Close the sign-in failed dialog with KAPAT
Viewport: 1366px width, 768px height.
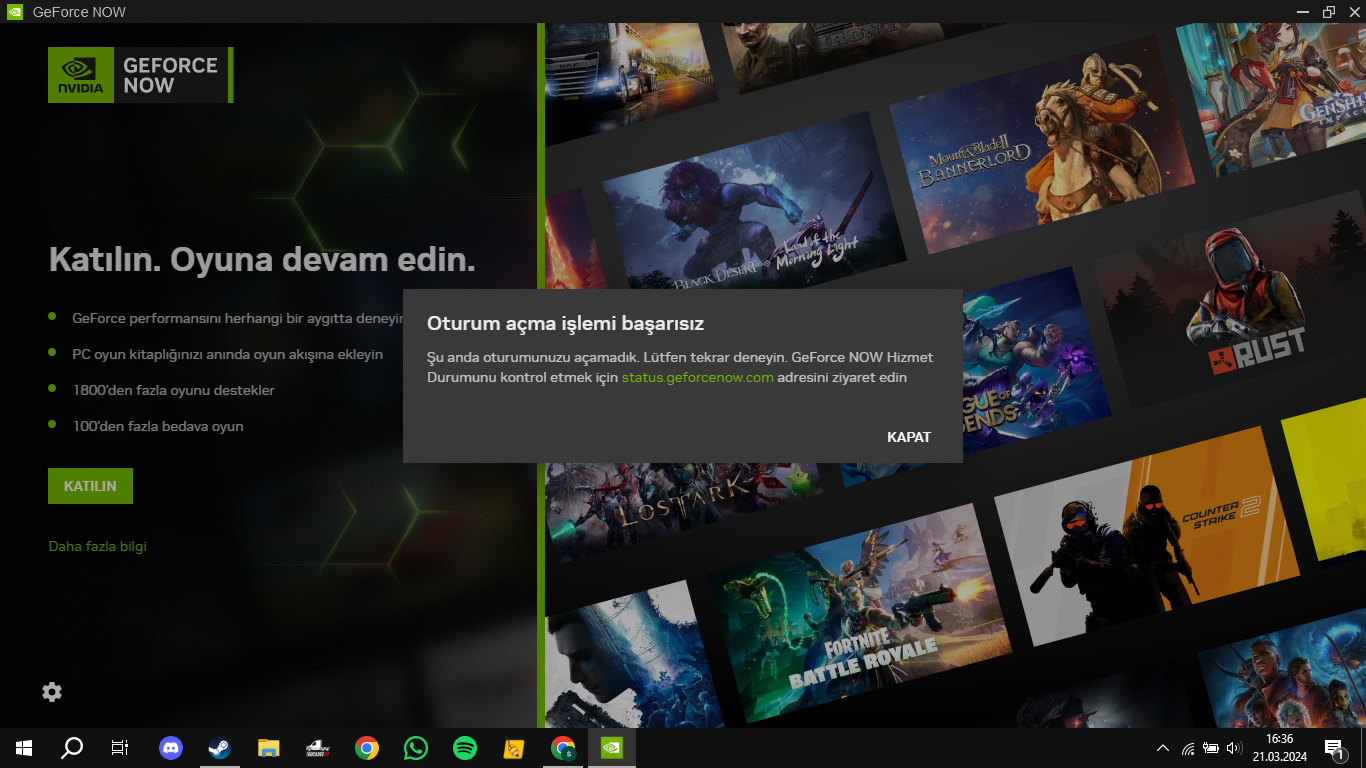tap(909, 437)
